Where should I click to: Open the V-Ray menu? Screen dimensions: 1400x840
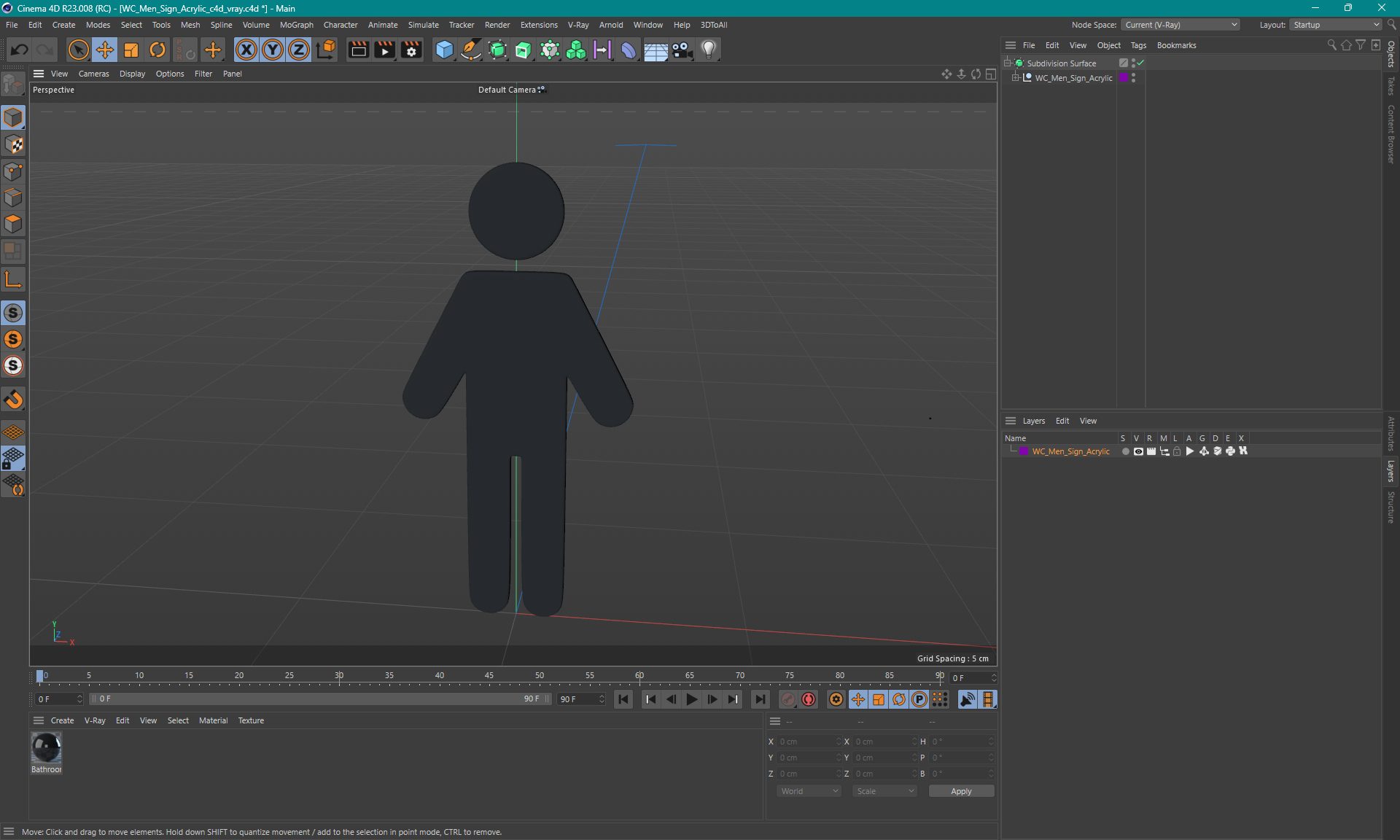578,25
